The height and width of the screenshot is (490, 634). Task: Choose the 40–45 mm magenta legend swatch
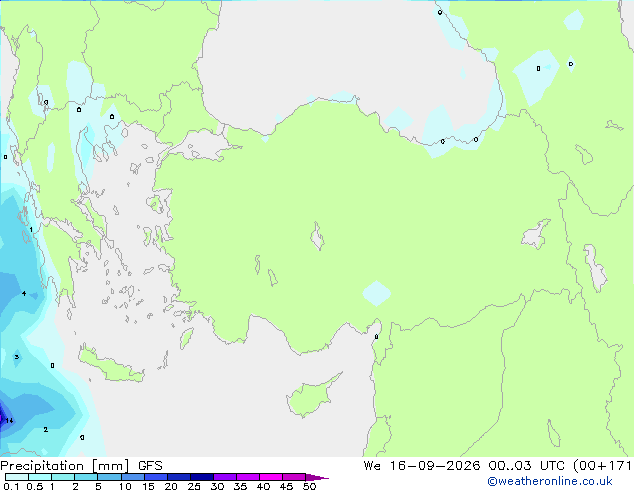coord(271,477)
